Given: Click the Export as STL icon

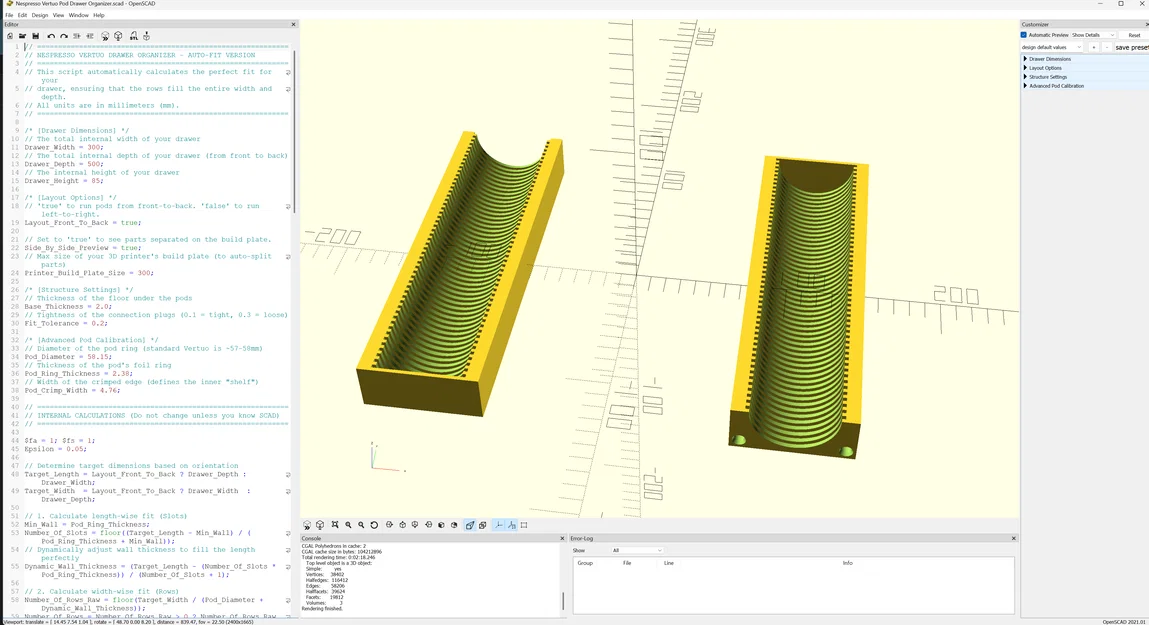Looking at the screenshot, I should 133,36.
